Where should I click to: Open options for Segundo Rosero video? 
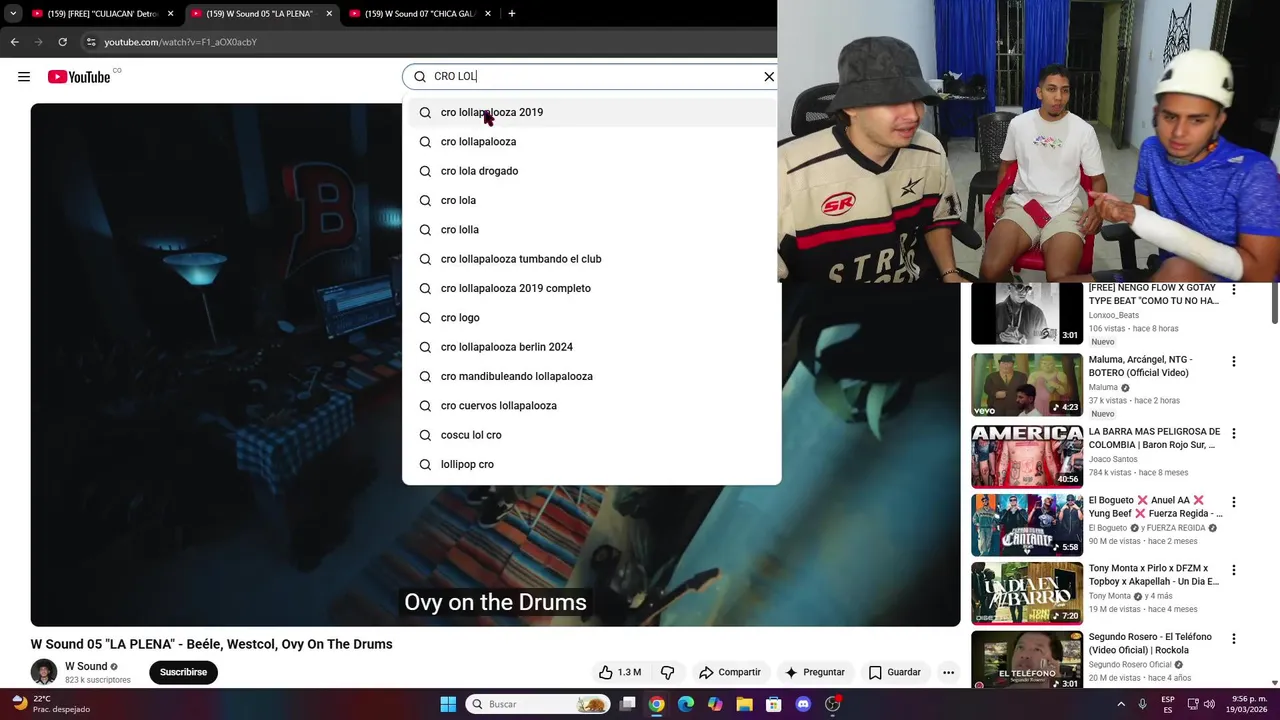[1234, 638]
